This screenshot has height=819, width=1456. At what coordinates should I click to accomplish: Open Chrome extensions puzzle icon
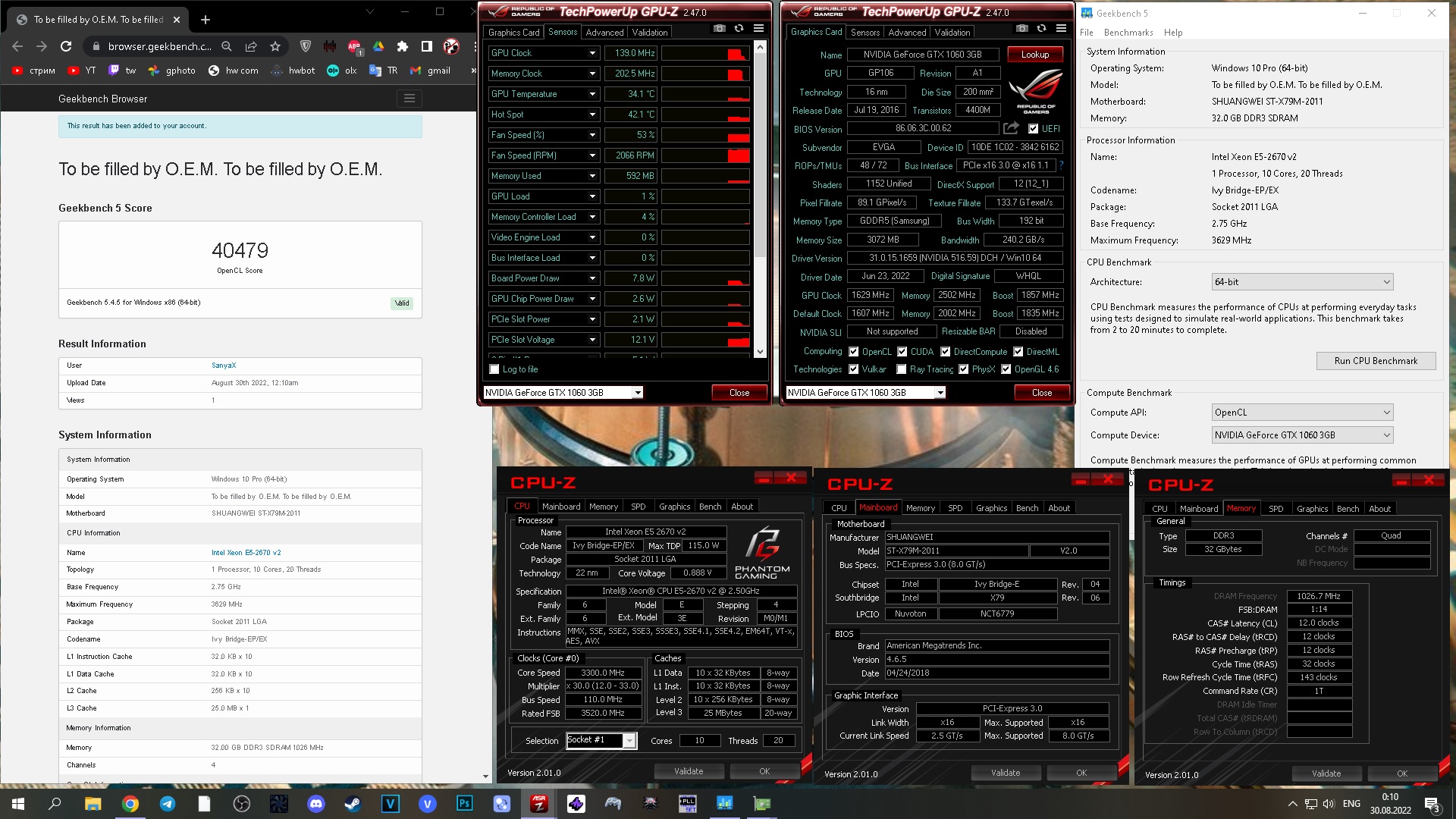(403, 46)
